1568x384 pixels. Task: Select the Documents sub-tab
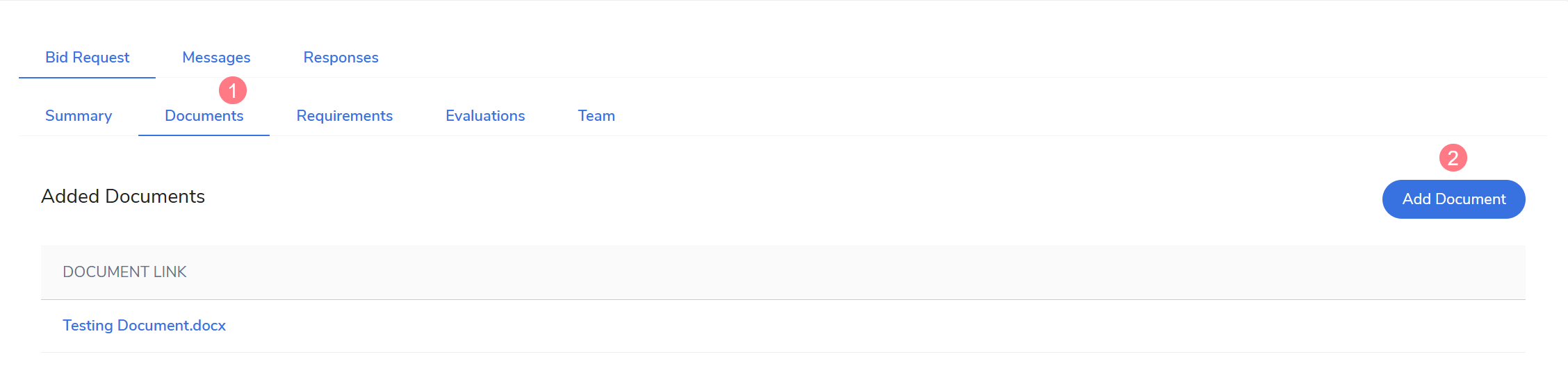[x=204, y=116]
